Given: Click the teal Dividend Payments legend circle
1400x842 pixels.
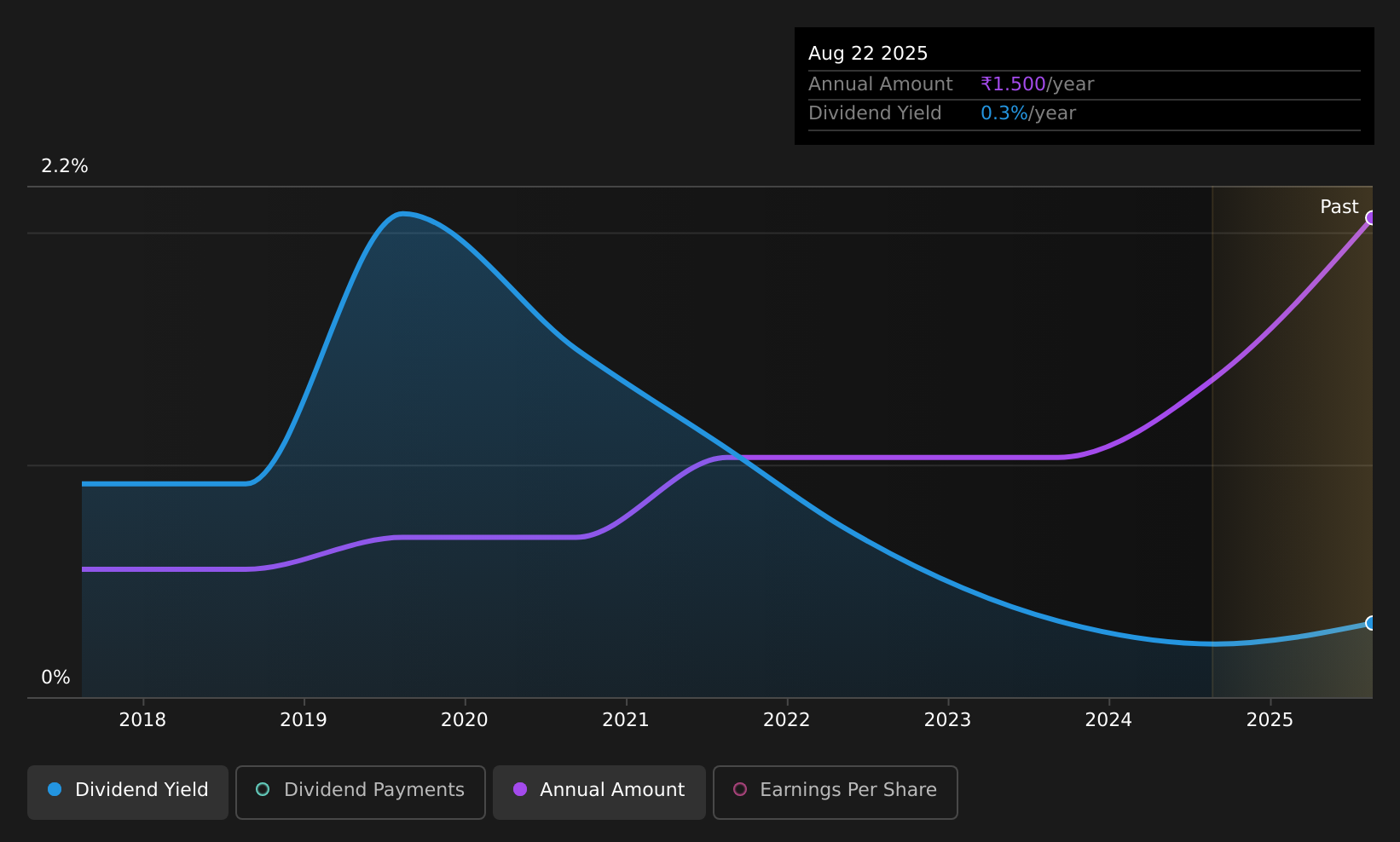Looking at the screenshot, I should (263, 789).
